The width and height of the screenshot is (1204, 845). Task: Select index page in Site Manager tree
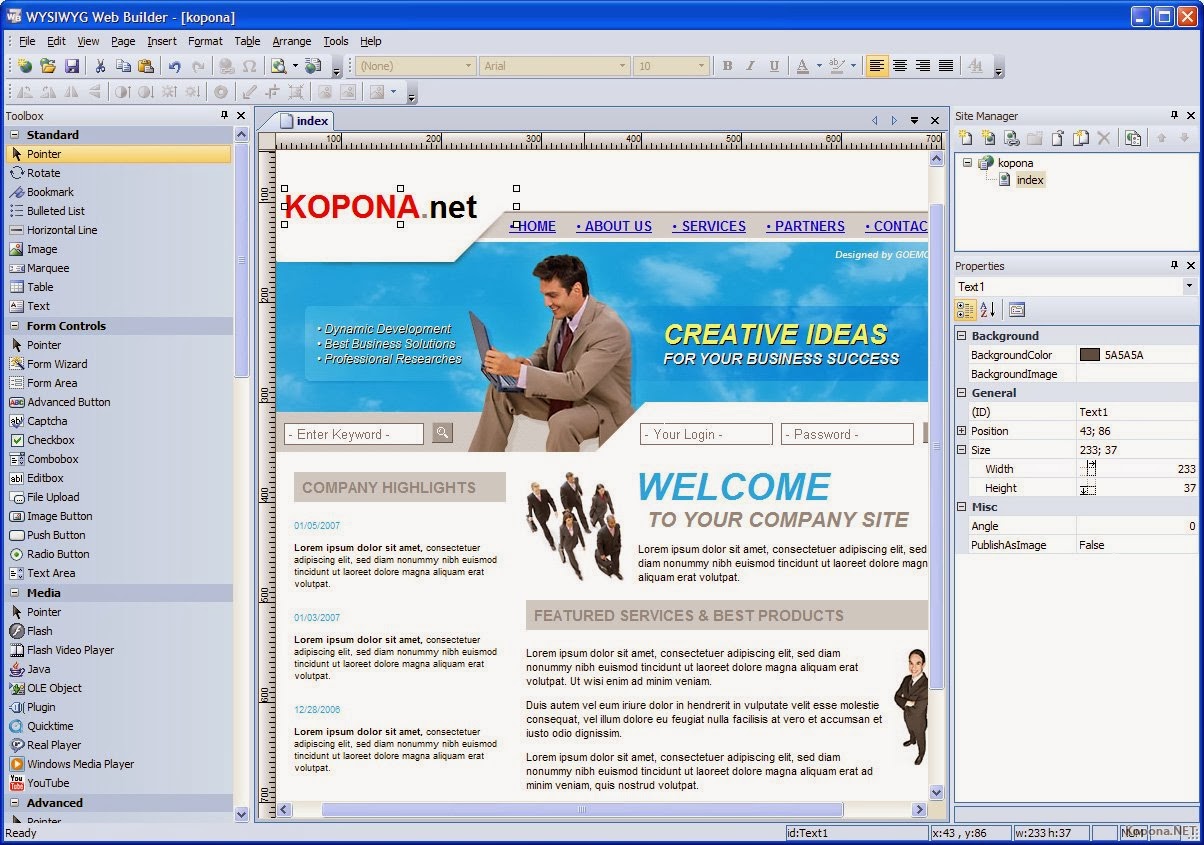1030,180
